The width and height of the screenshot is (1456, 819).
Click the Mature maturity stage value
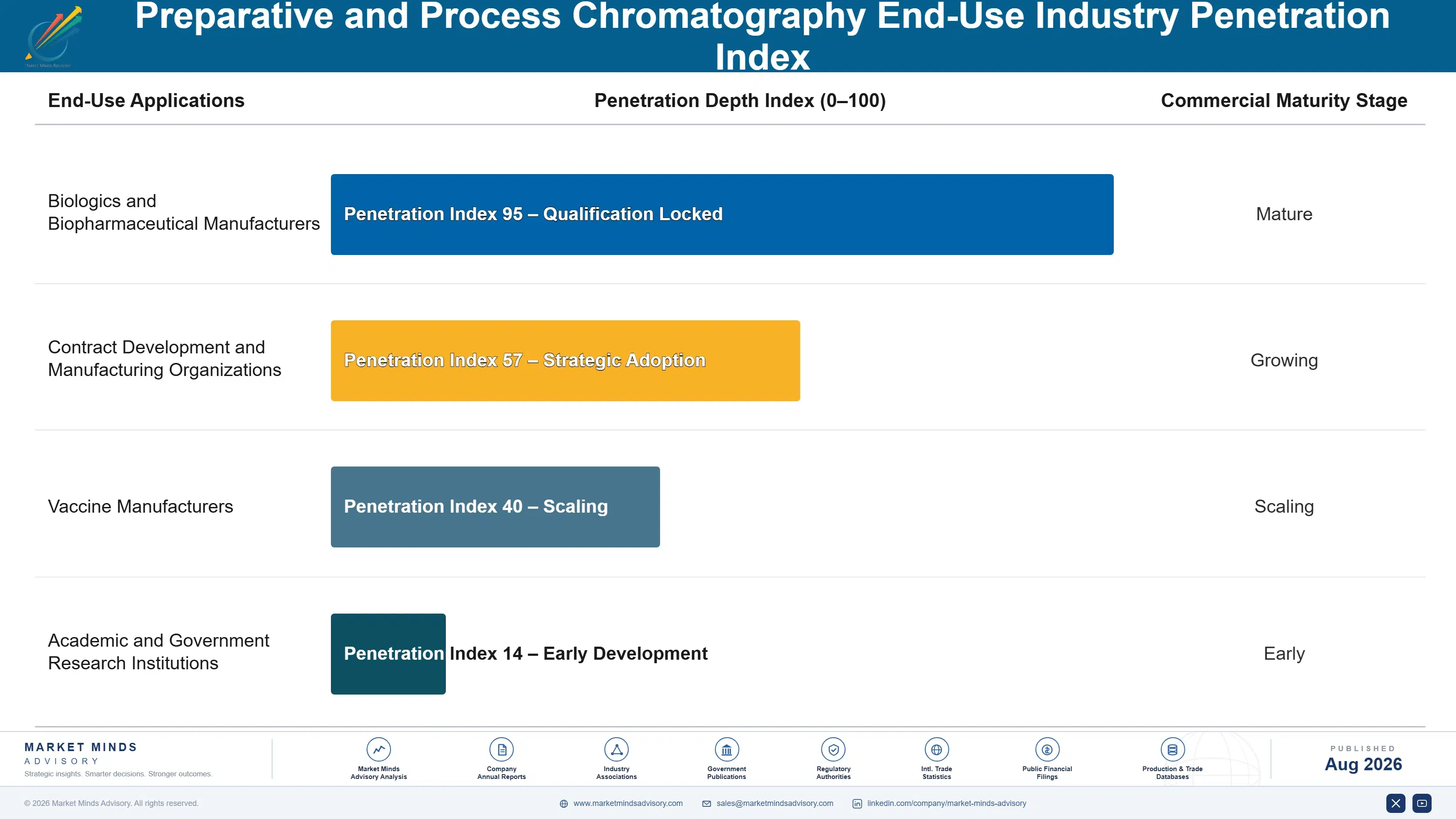coord(1284,214)
